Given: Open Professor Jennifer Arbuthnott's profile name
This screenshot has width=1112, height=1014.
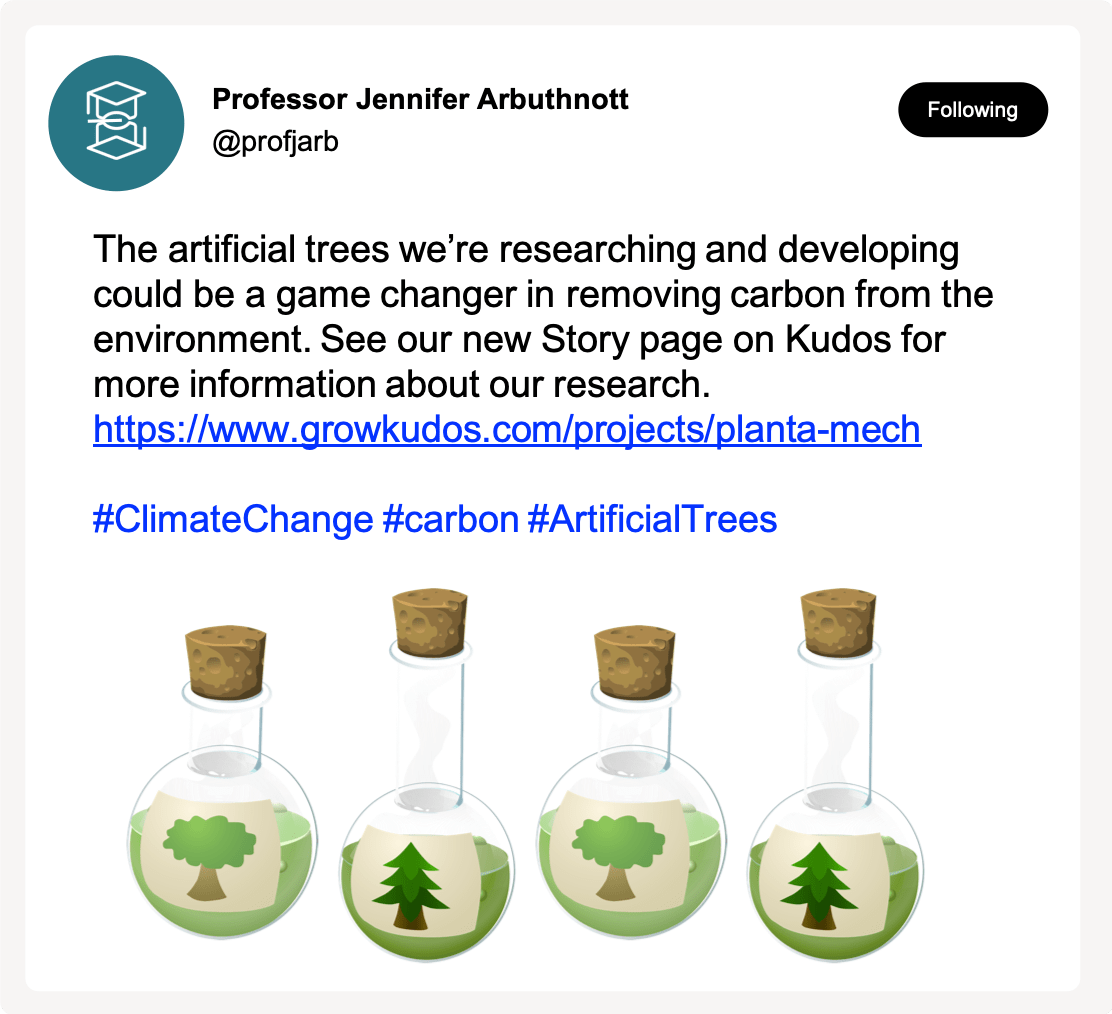Looking at the screenshot, I should (421, 100).
